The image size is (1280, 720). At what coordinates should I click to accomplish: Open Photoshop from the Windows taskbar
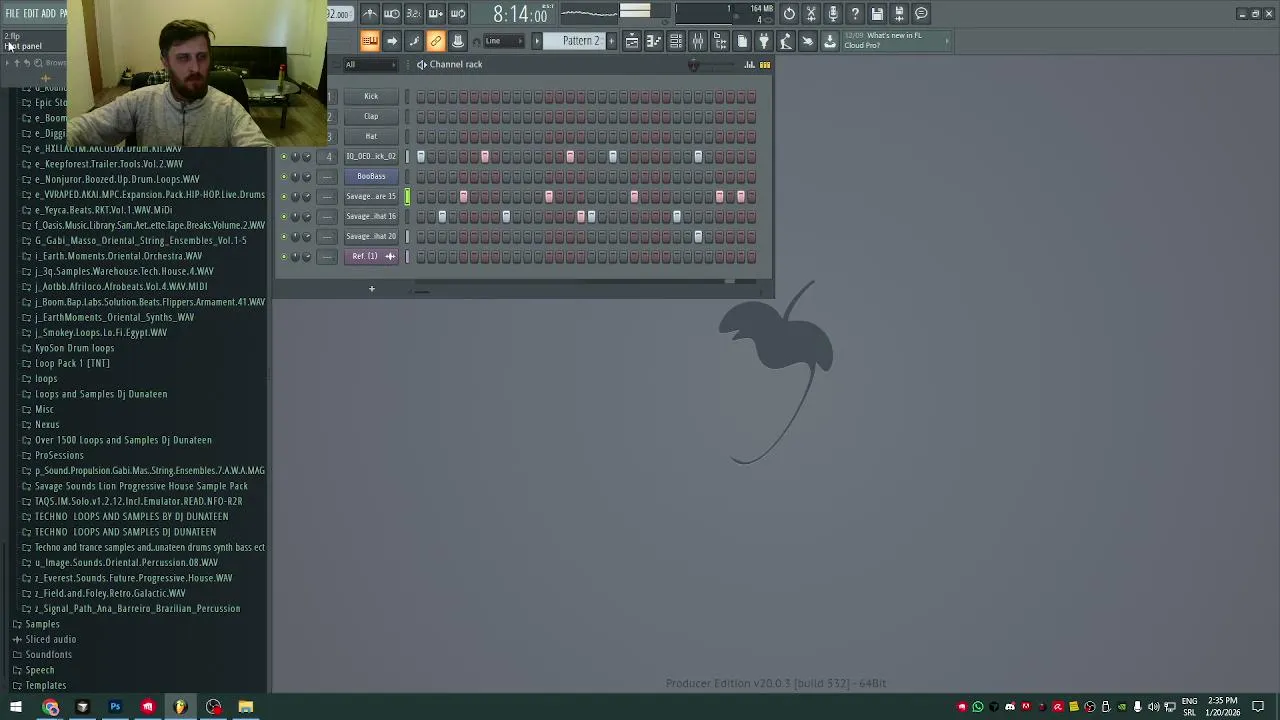[115, 708]
